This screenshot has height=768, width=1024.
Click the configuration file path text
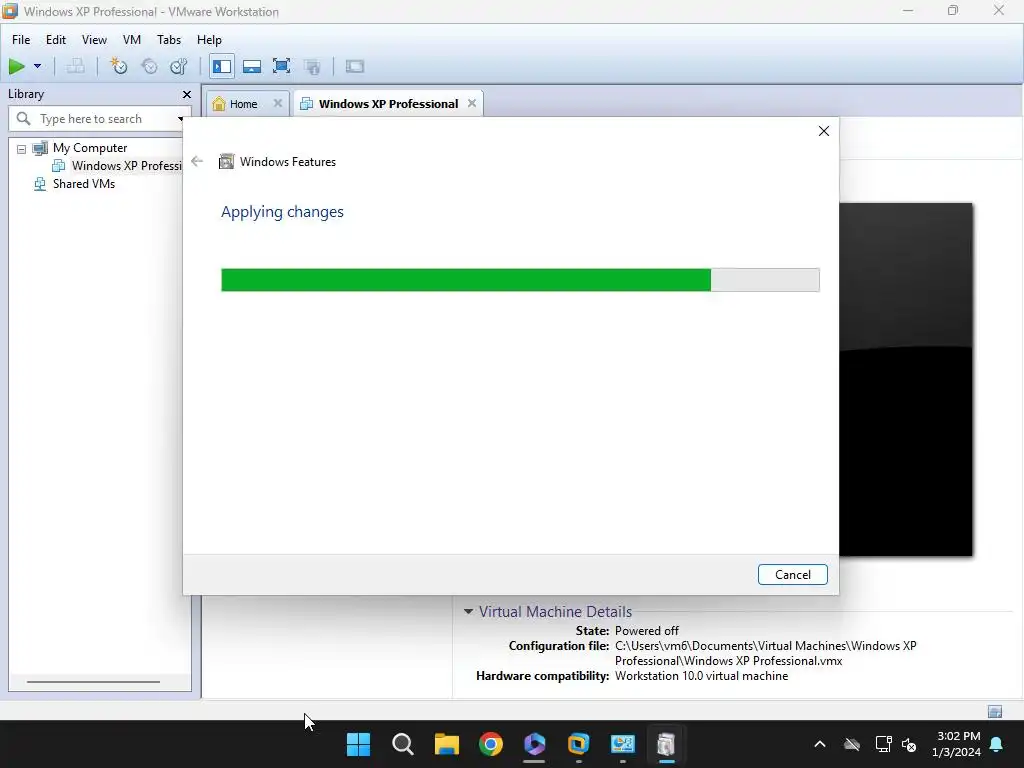[x=765, y=653]
